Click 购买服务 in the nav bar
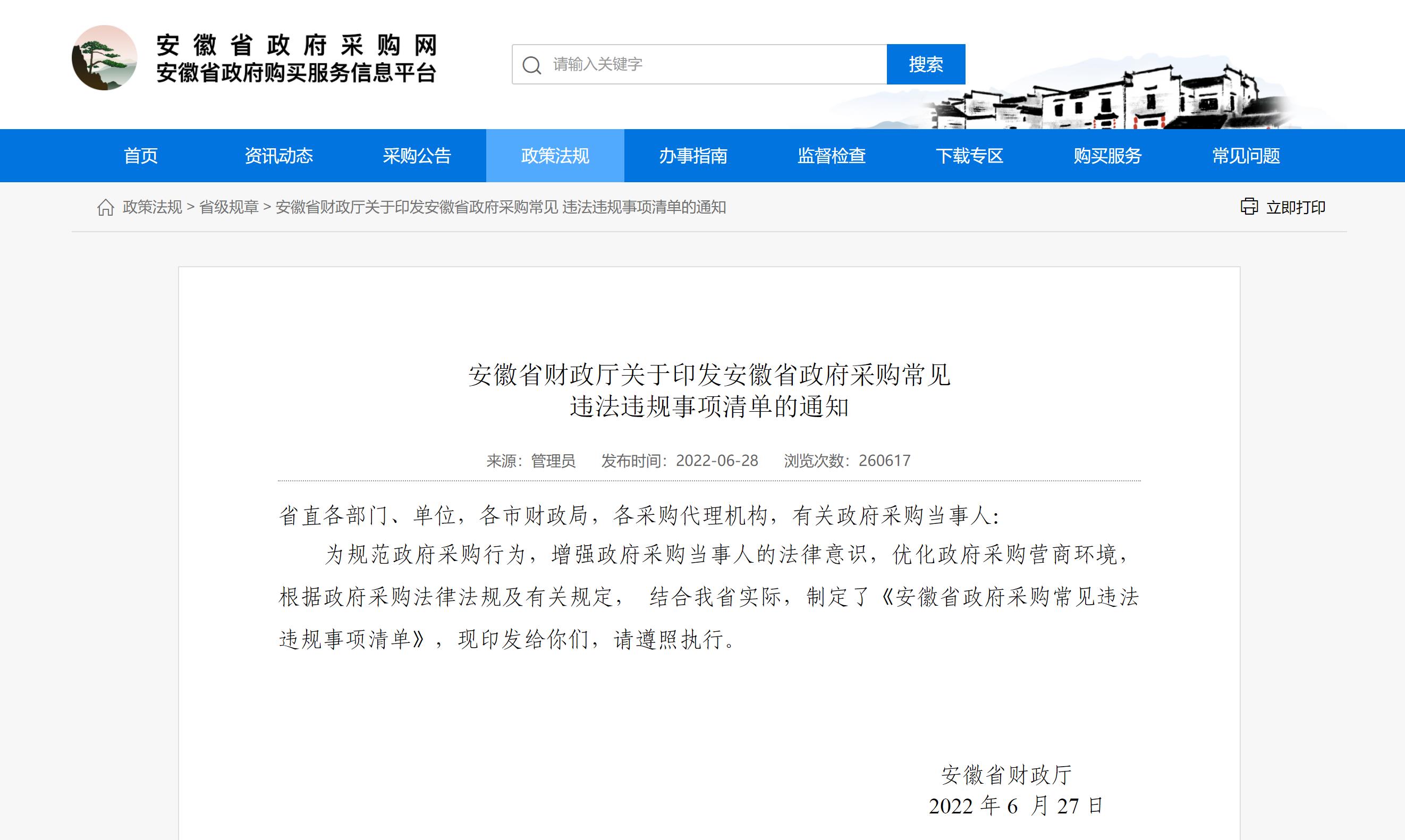 1107,156
